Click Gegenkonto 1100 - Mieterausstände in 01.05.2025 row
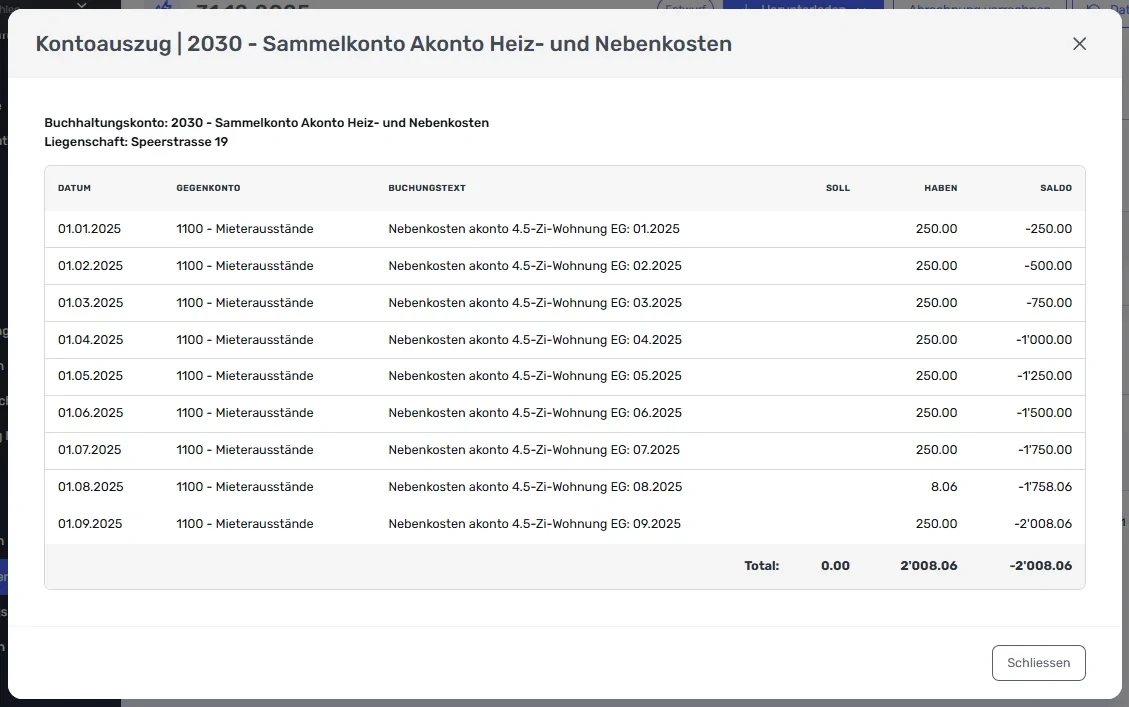 tap(245, 376)
